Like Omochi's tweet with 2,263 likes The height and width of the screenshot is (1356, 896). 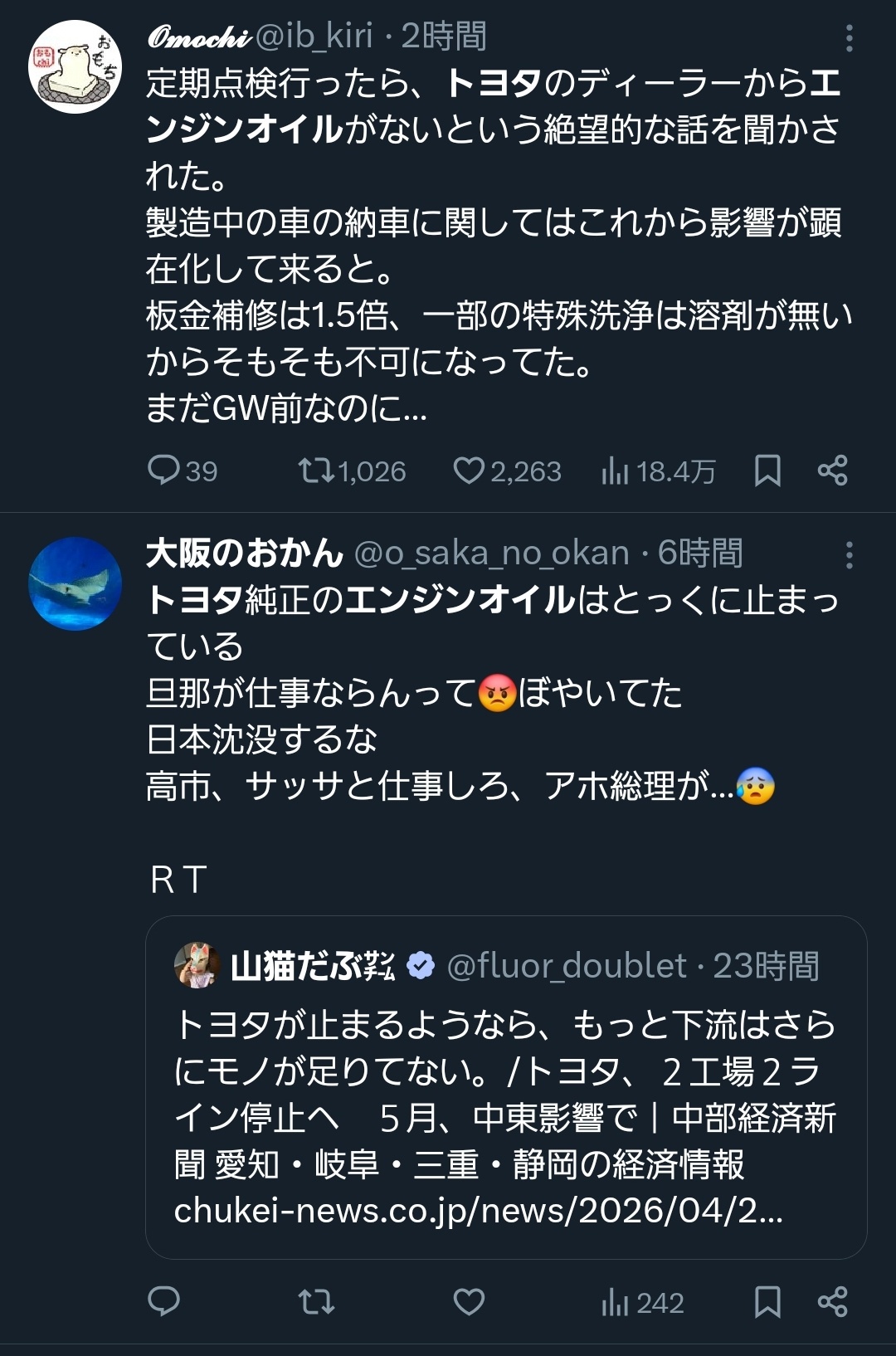(469, 471)
